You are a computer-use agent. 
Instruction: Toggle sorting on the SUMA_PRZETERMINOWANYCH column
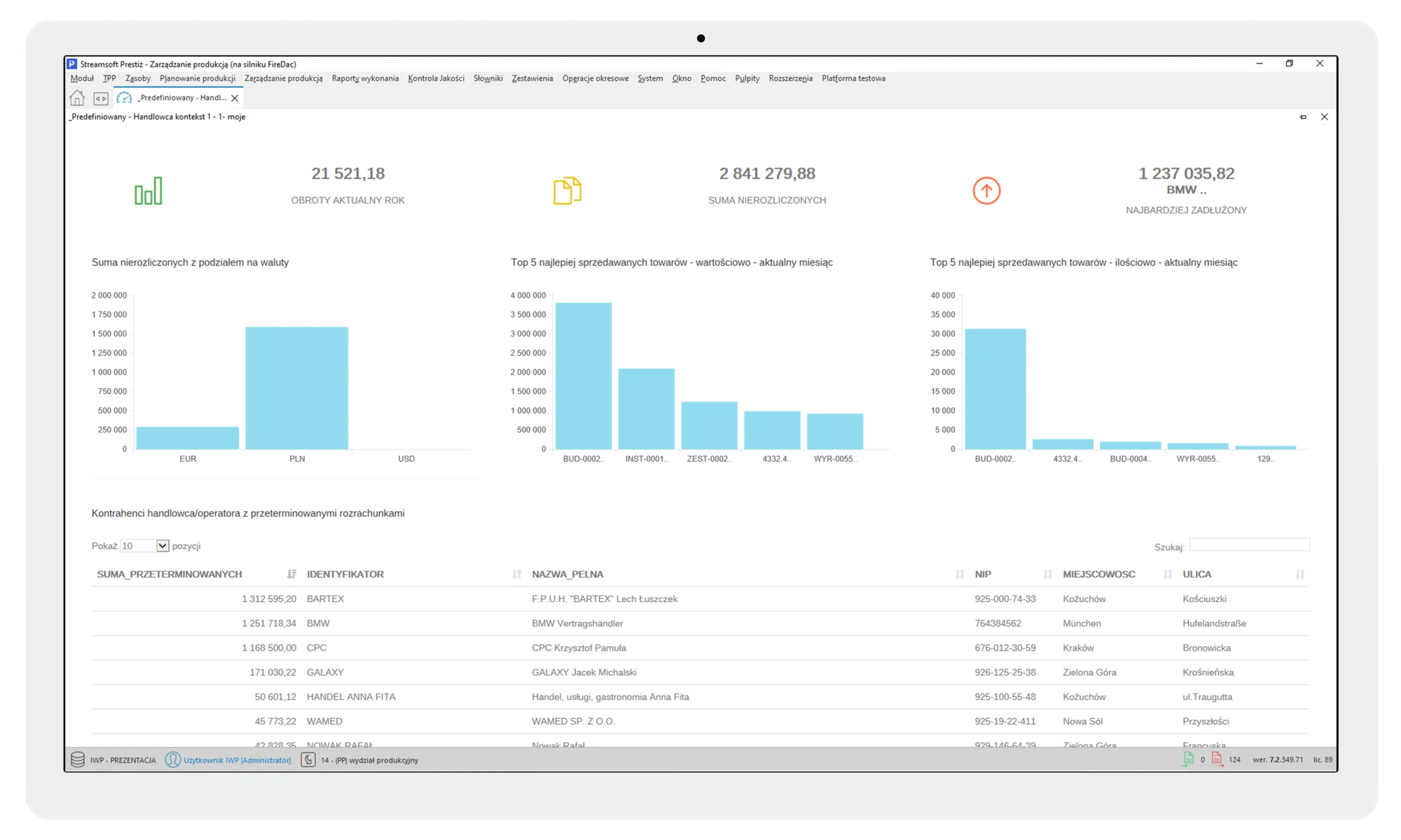point(292,574)
